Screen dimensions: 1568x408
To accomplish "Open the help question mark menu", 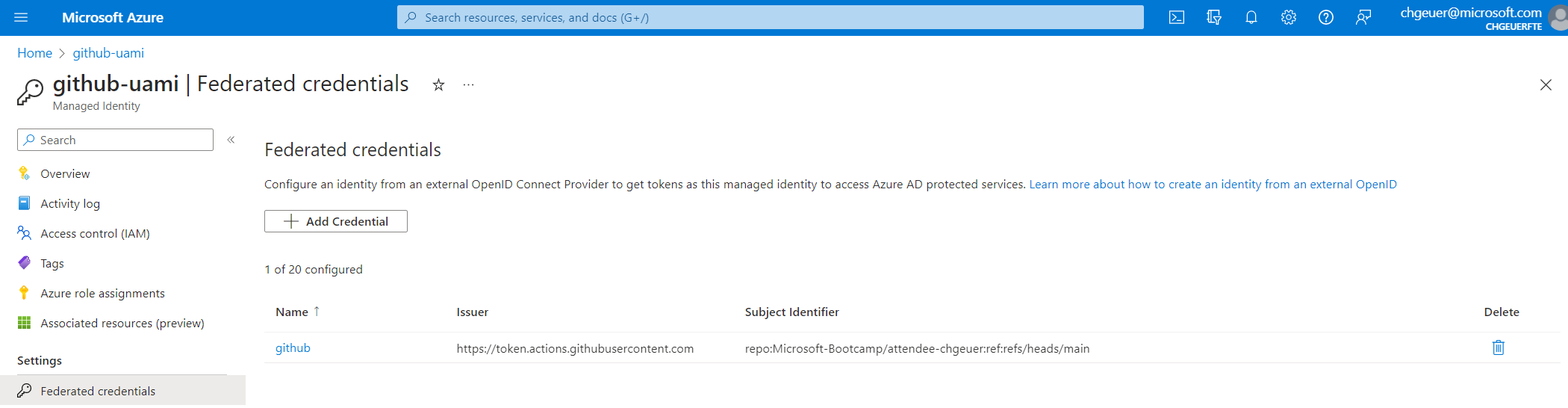I will coord(1326,17).
